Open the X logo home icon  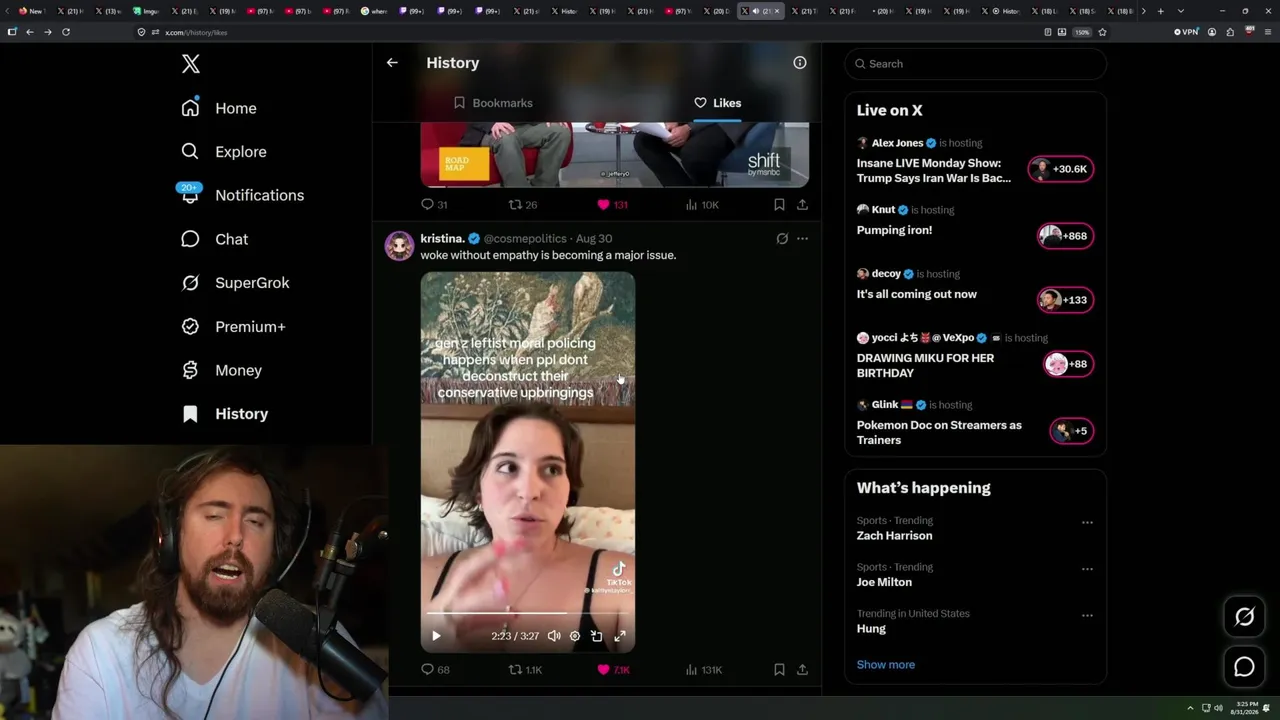click(x=191, y=64)
